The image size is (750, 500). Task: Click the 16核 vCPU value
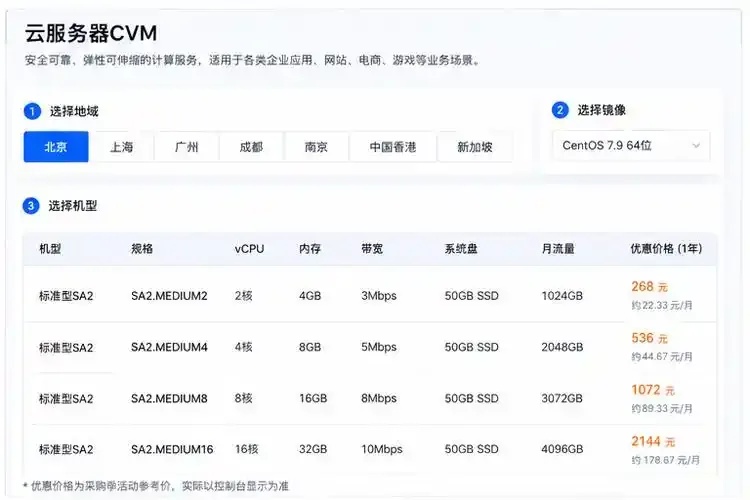(246, 449)
